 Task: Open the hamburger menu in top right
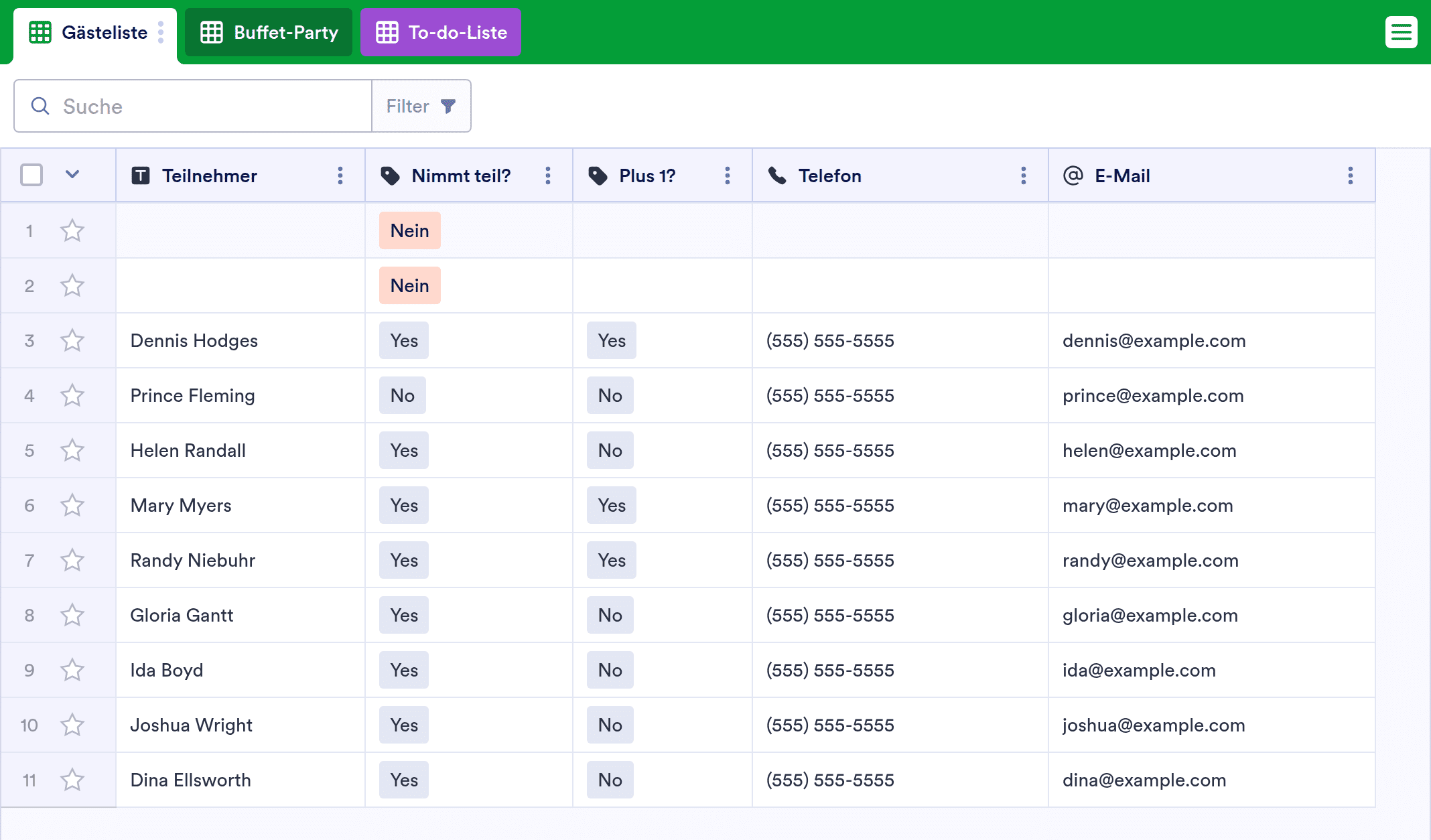(x=1401, y=32)
